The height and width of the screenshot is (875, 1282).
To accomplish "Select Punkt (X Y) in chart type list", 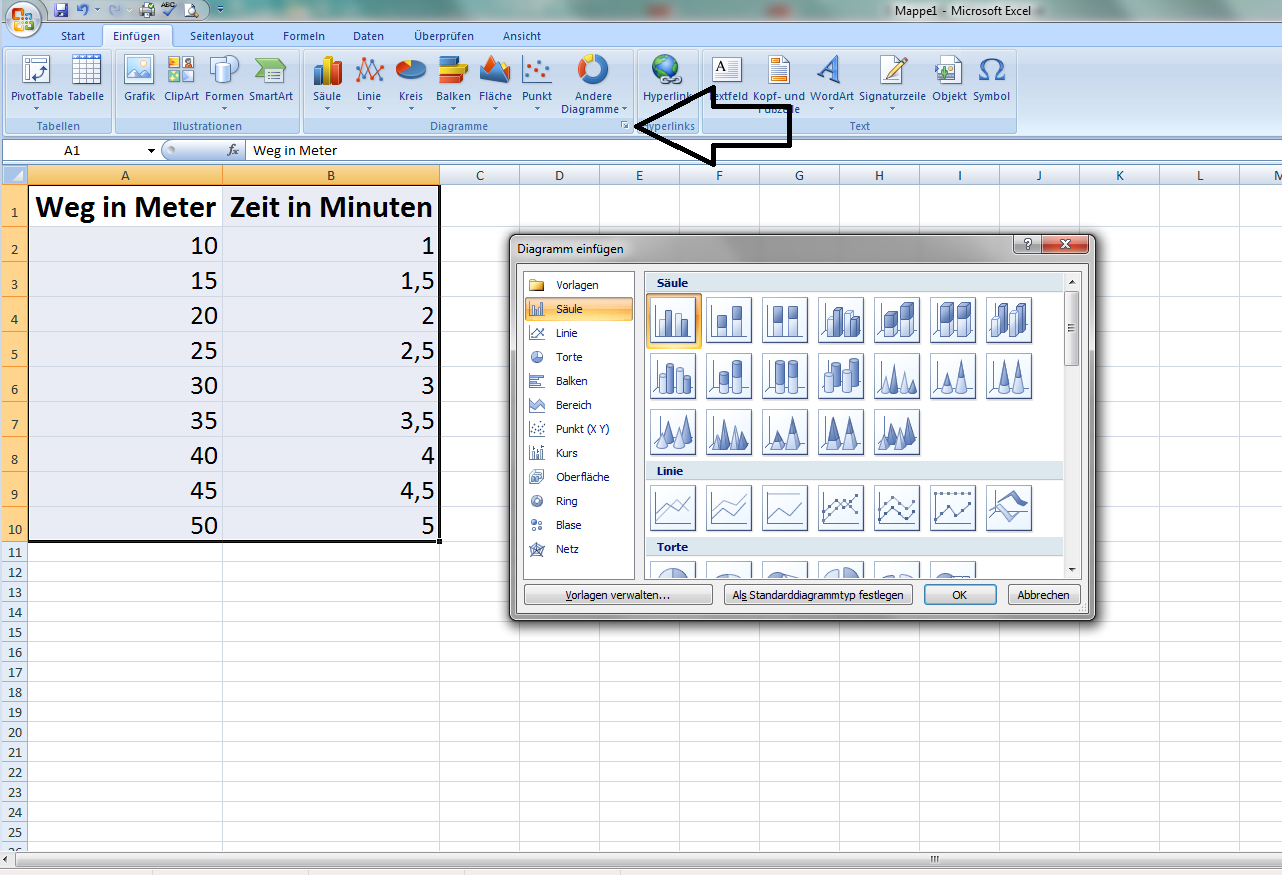I will tap(581, 429).
